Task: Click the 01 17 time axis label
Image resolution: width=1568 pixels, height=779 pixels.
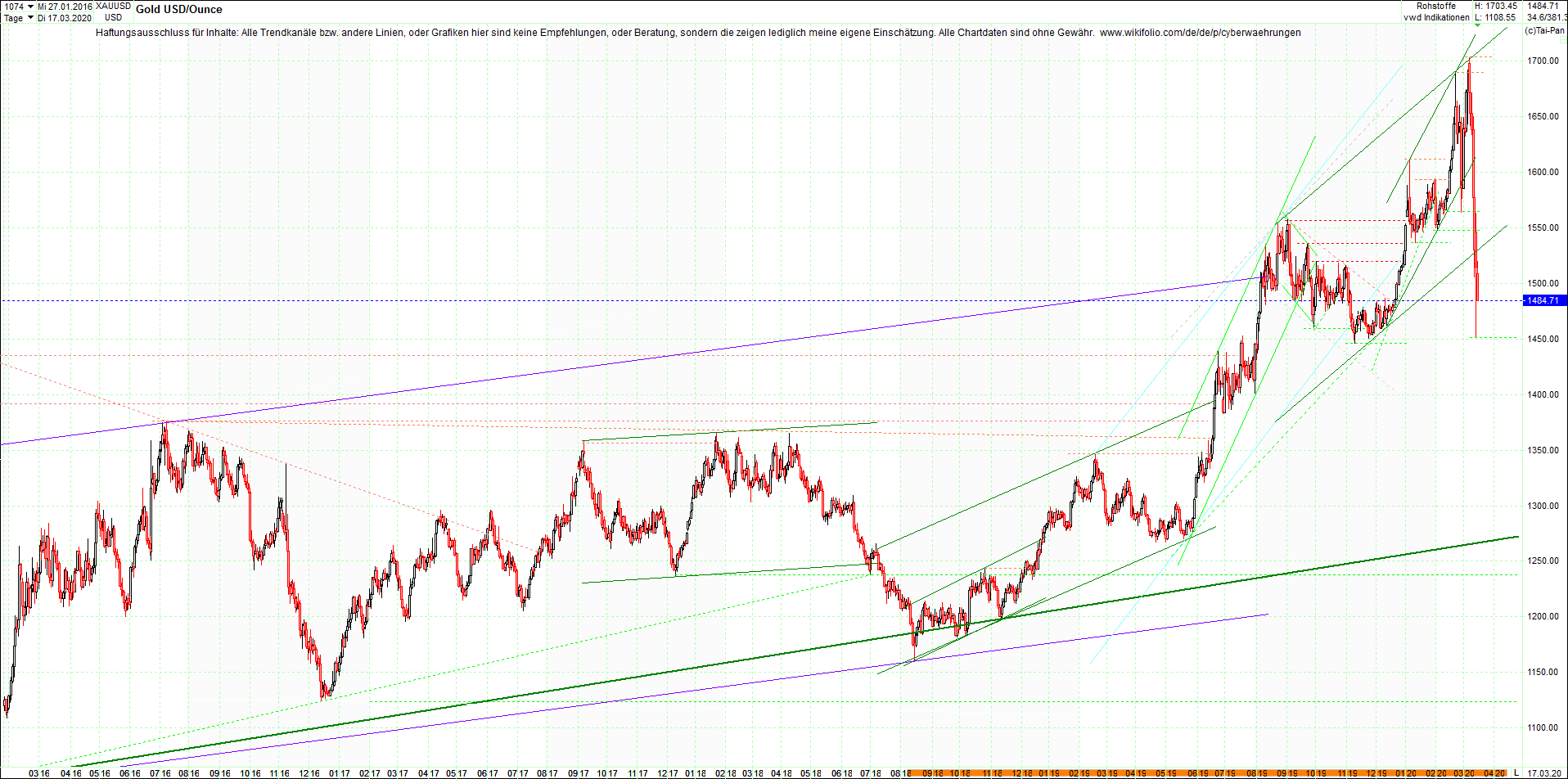Action: pos(340,773)
